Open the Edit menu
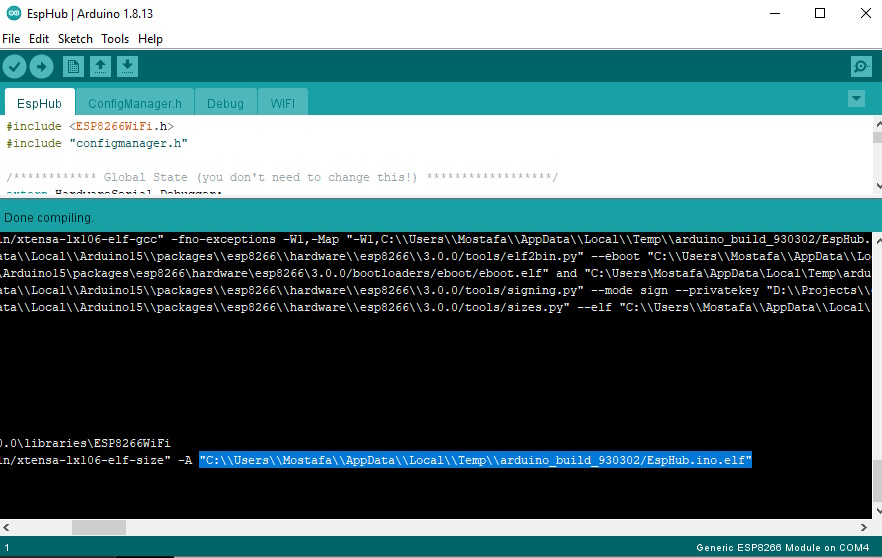Screen dimensions: 882x558 (39, 39)
